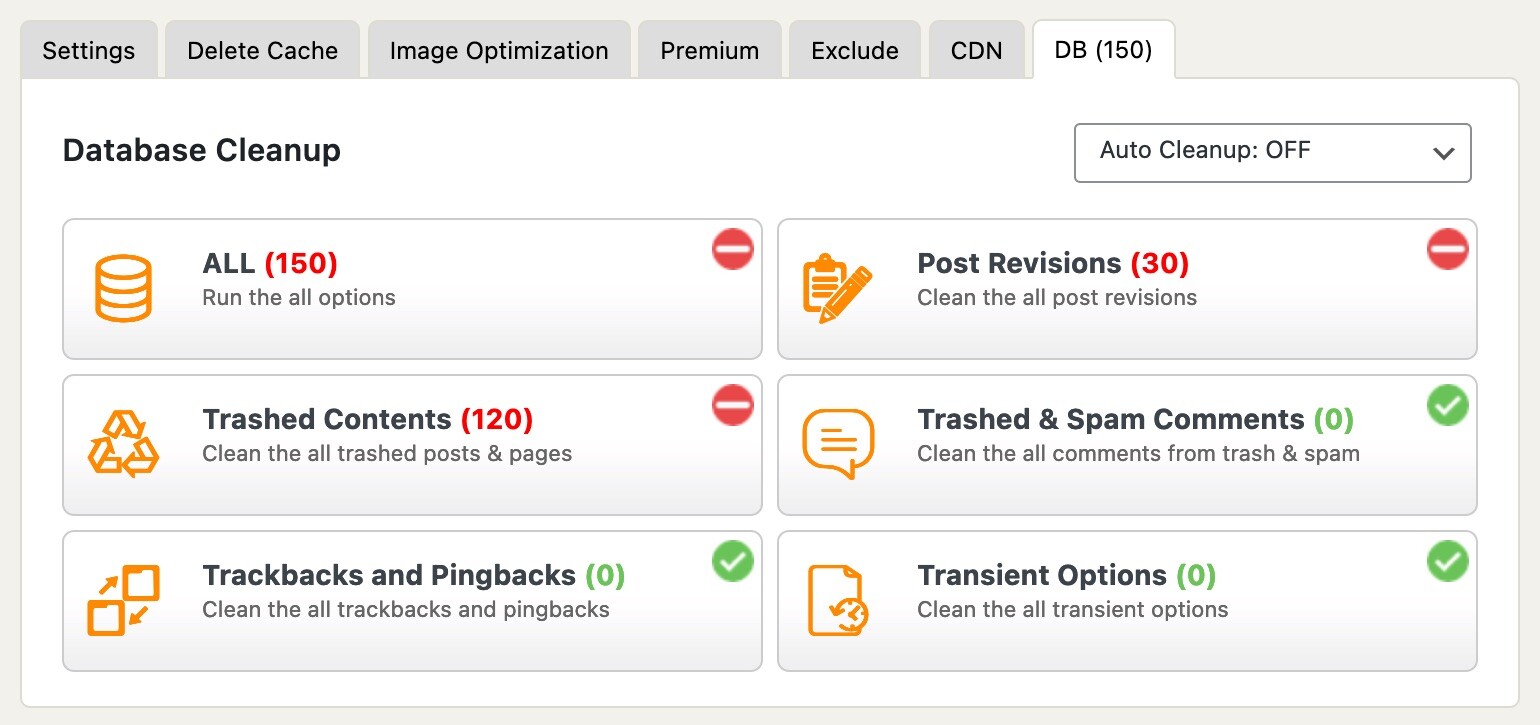The width and height of the screenshot is (1540, 725).
Task: Switch to the Settings tab
Action: 89,51
